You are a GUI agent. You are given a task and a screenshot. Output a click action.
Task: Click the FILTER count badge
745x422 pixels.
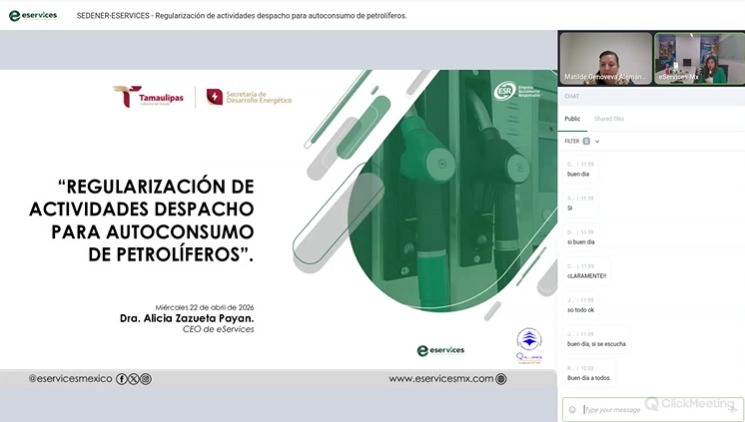pyautogui.click(x=586, y=141)
